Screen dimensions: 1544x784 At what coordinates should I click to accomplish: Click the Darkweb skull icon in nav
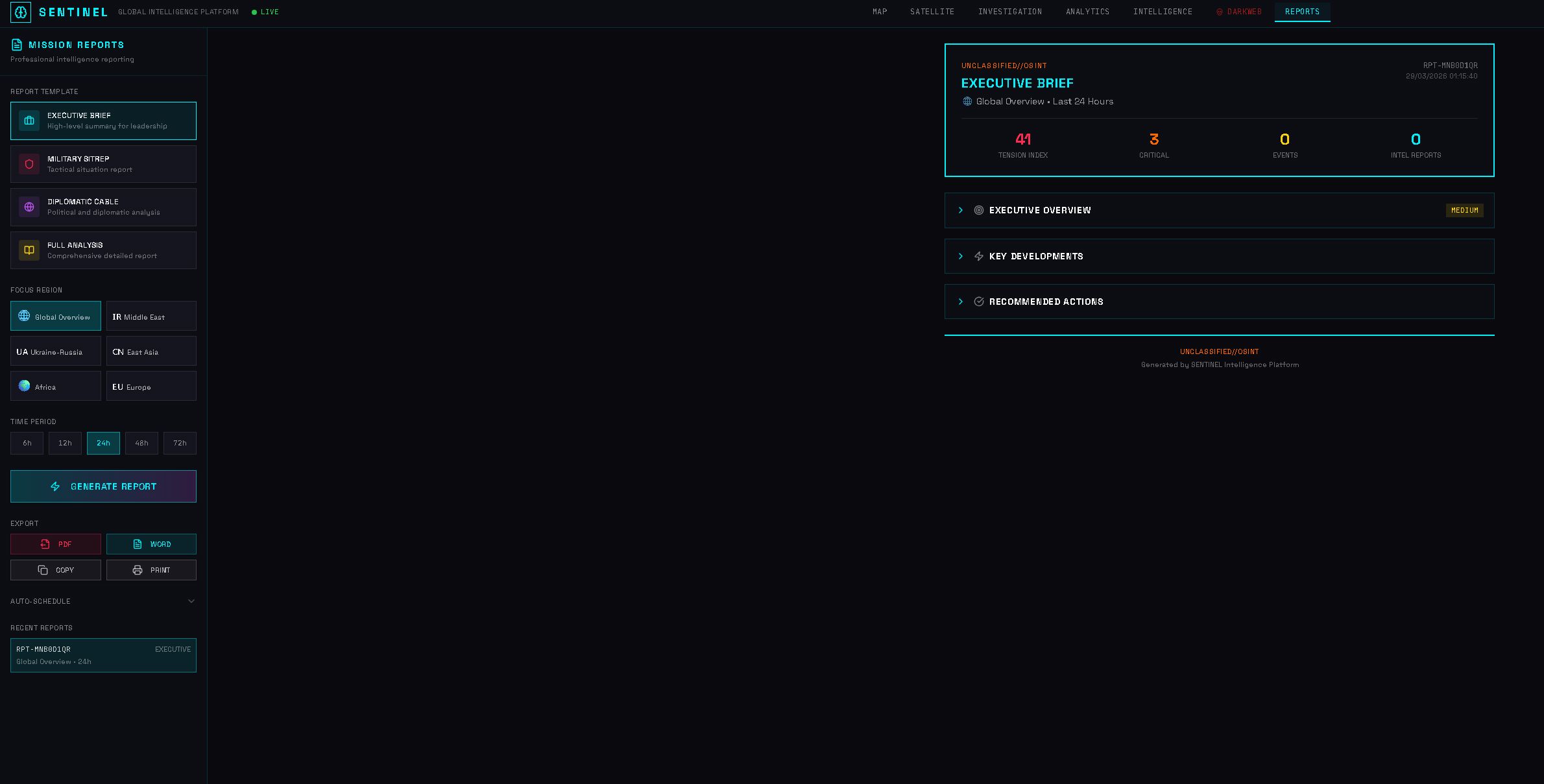tap(1220, 12)
